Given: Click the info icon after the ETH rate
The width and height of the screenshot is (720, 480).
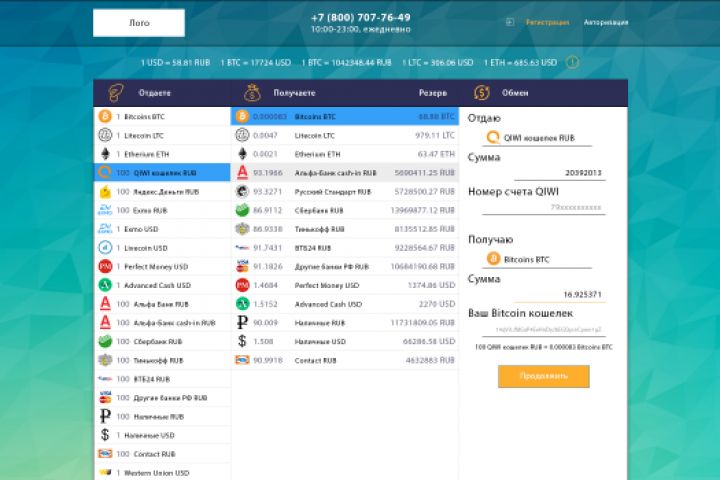Looking at the screenshot, I should [572, 62].
